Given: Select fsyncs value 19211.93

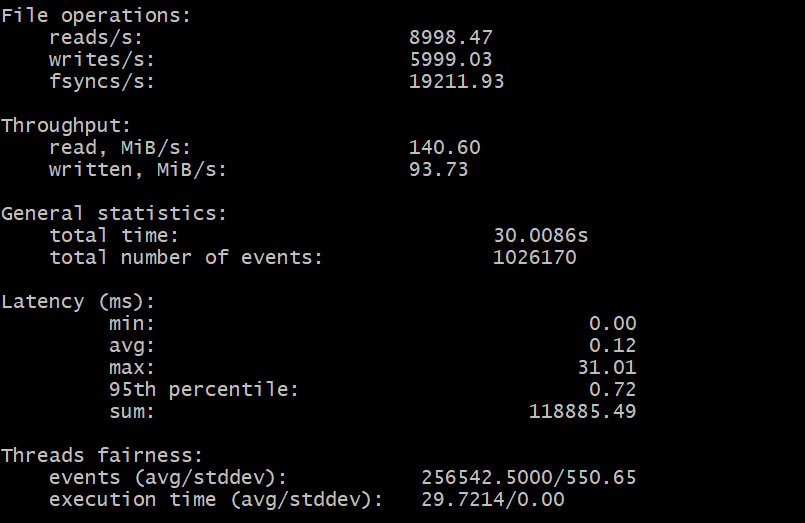Looking at the screenshot, I should (457, 82).
